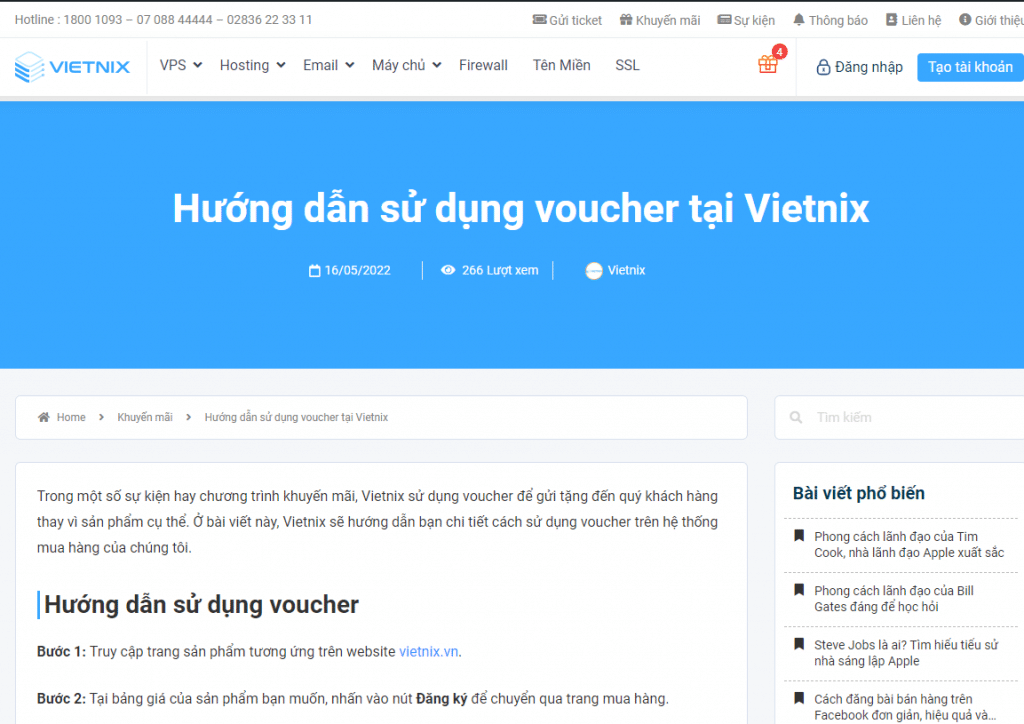Click the eye icon beside 266 Lượt xem
Screen dimensions: 1024x724
coord(448,270)
